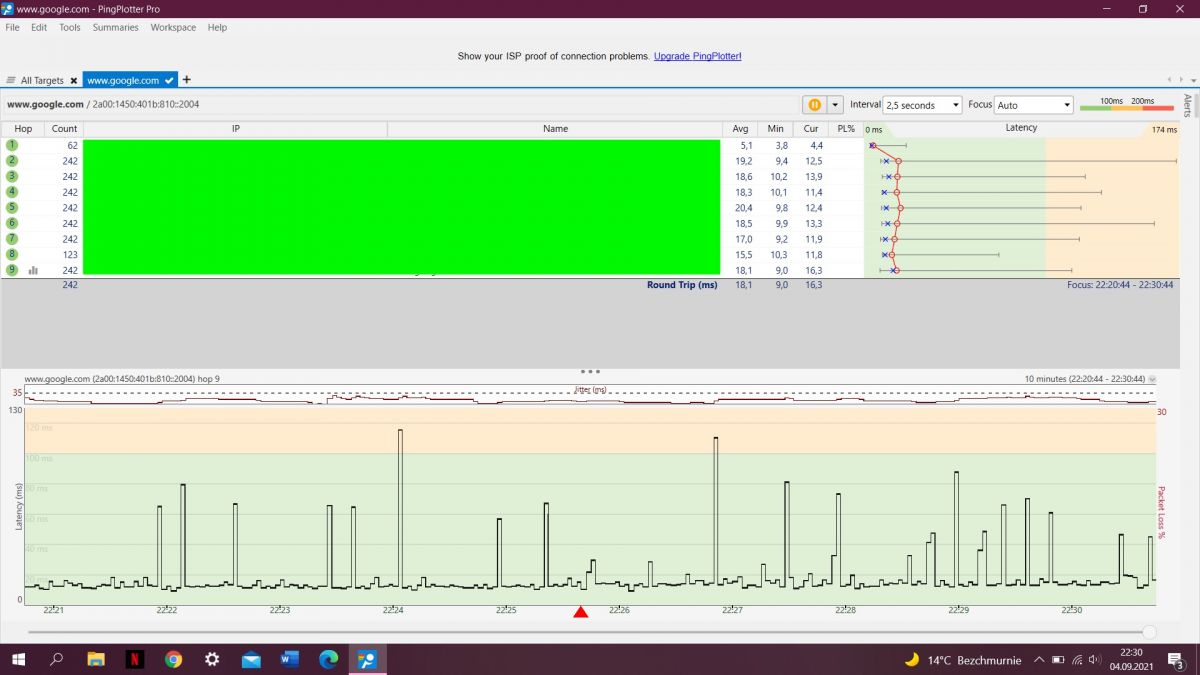Click the hop 5 Avg value 20,4
The height and width of the screenshot is (675, 1200).
(742, 208)
